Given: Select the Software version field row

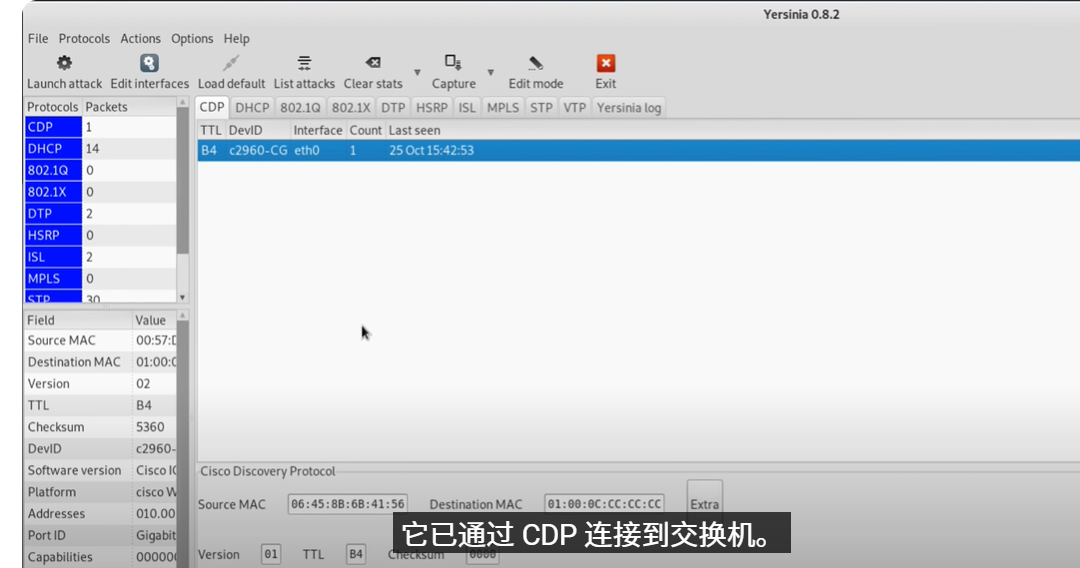Looking at the screenshot, I should tap(101, 470).
